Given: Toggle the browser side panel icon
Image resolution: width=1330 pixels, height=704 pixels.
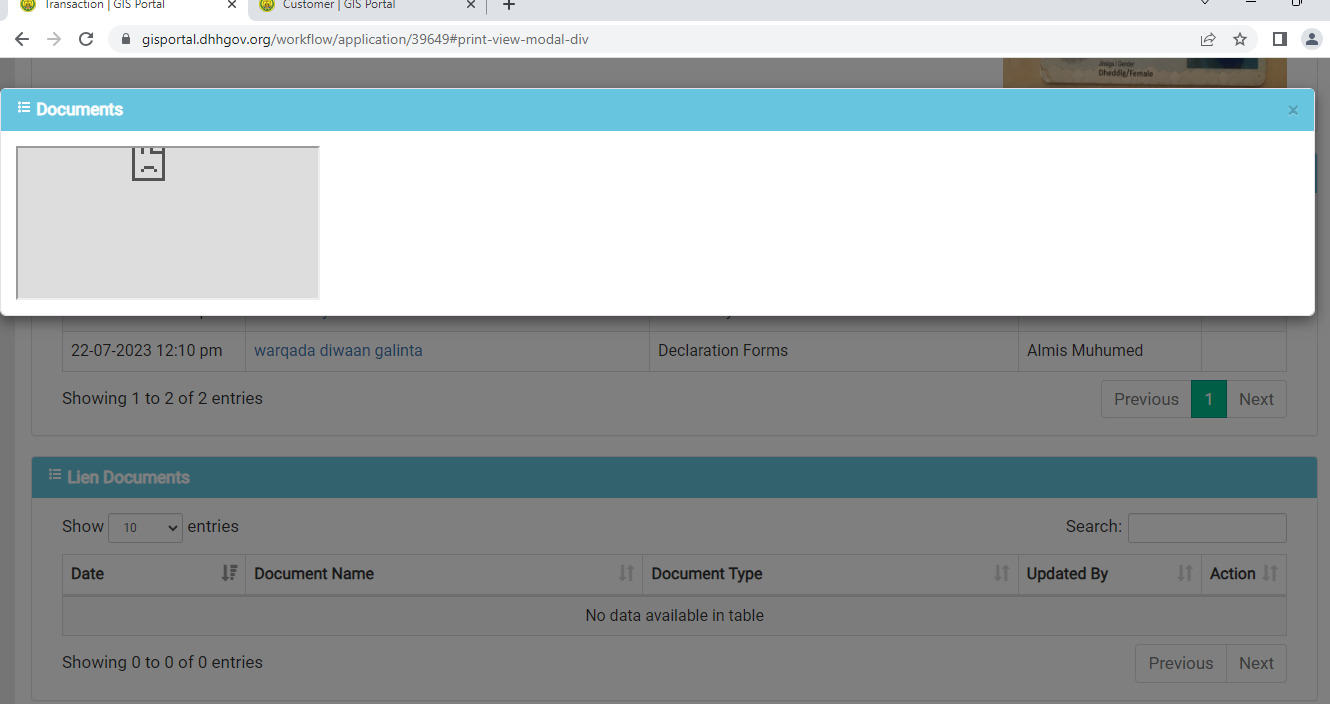Looking at the screenshot, I should pyautogui.click(x=1279, y=39).
